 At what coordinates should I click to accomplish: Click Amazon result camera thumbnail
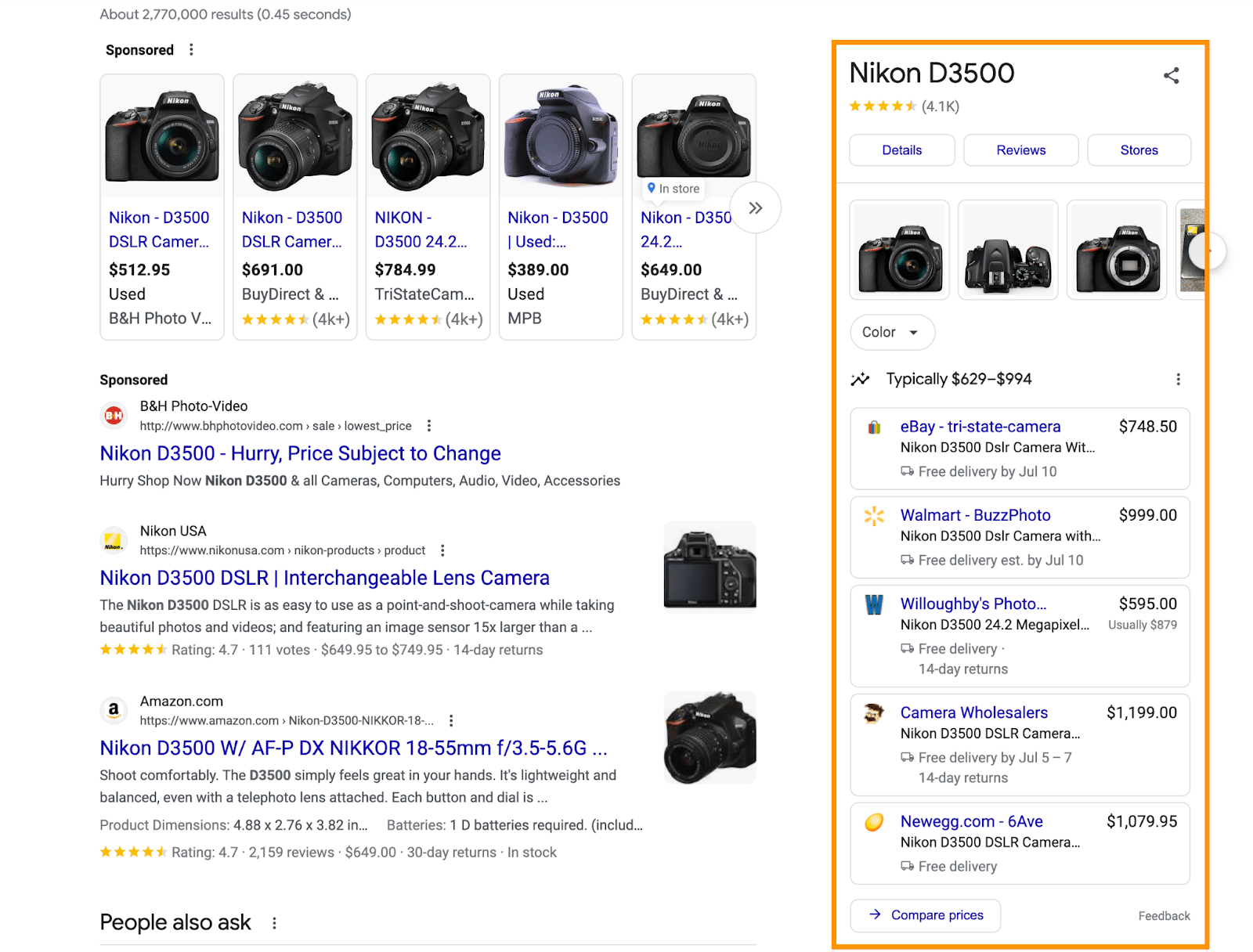pyautogui.click(x=710, y=737)
